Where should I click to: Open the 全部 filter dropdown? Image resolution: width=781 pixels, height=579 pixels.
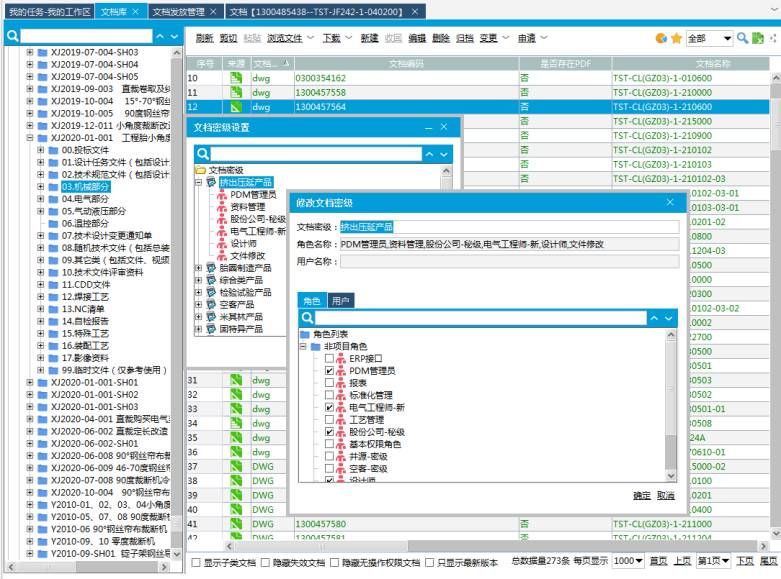pos(709,38)
